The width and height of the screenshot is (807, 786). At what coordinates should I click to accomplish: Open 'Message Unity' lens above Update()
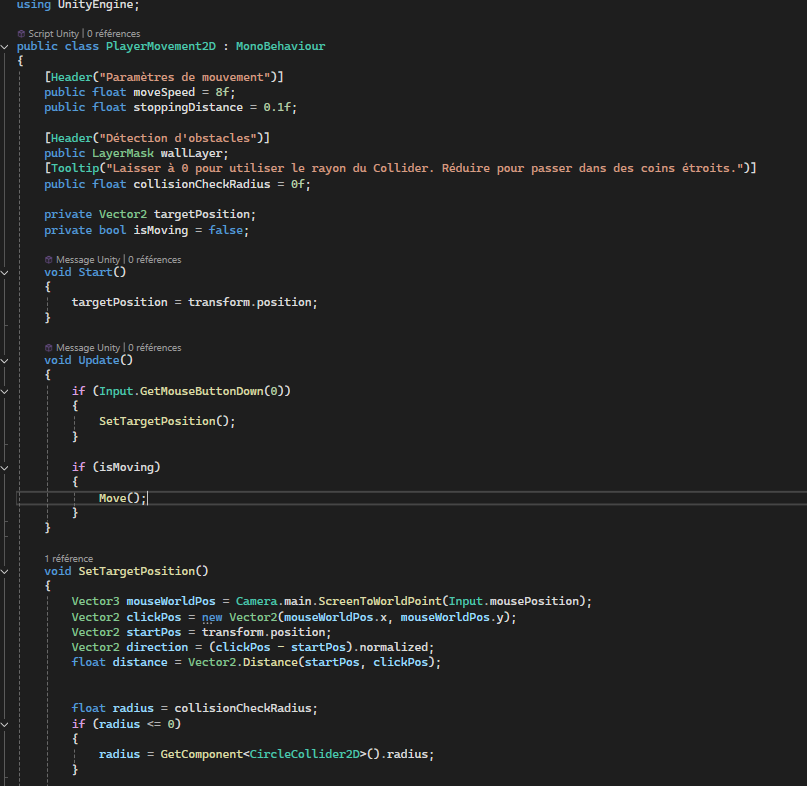(87, 347)
